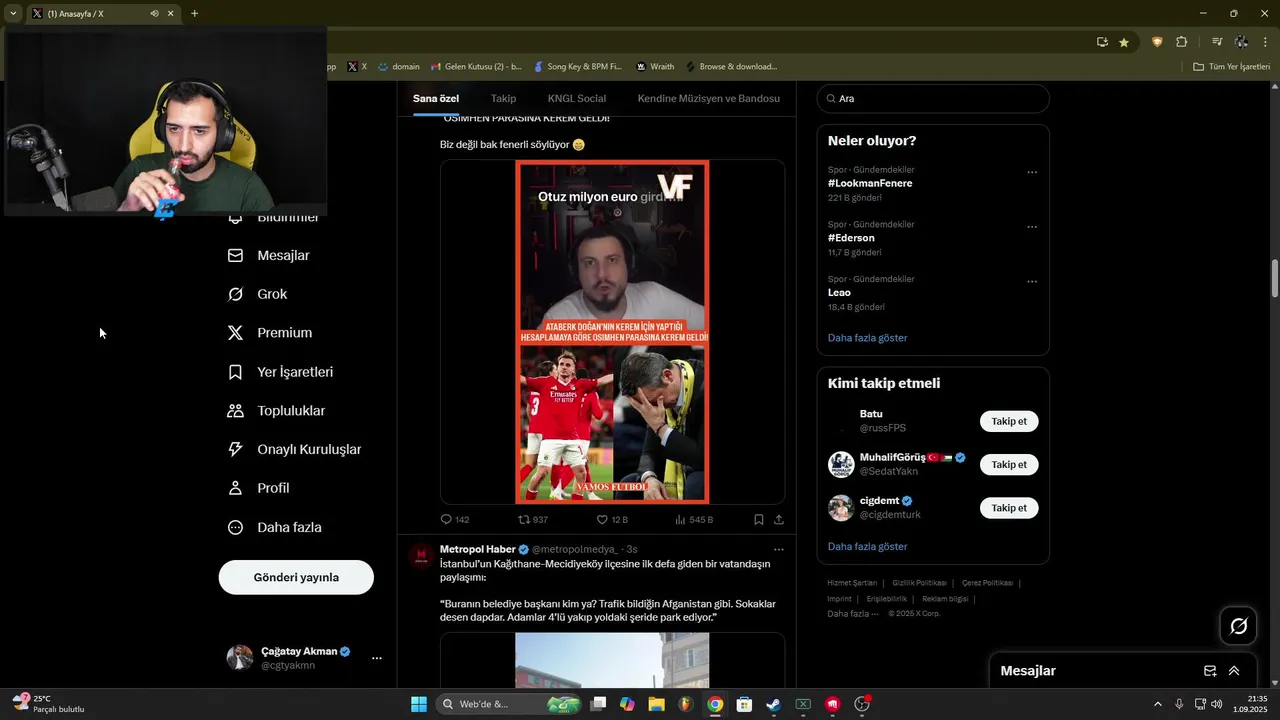Follow cigdemt with Takip et
The height and width of the screenshot is (720, 1280).
pos(1009,508)
